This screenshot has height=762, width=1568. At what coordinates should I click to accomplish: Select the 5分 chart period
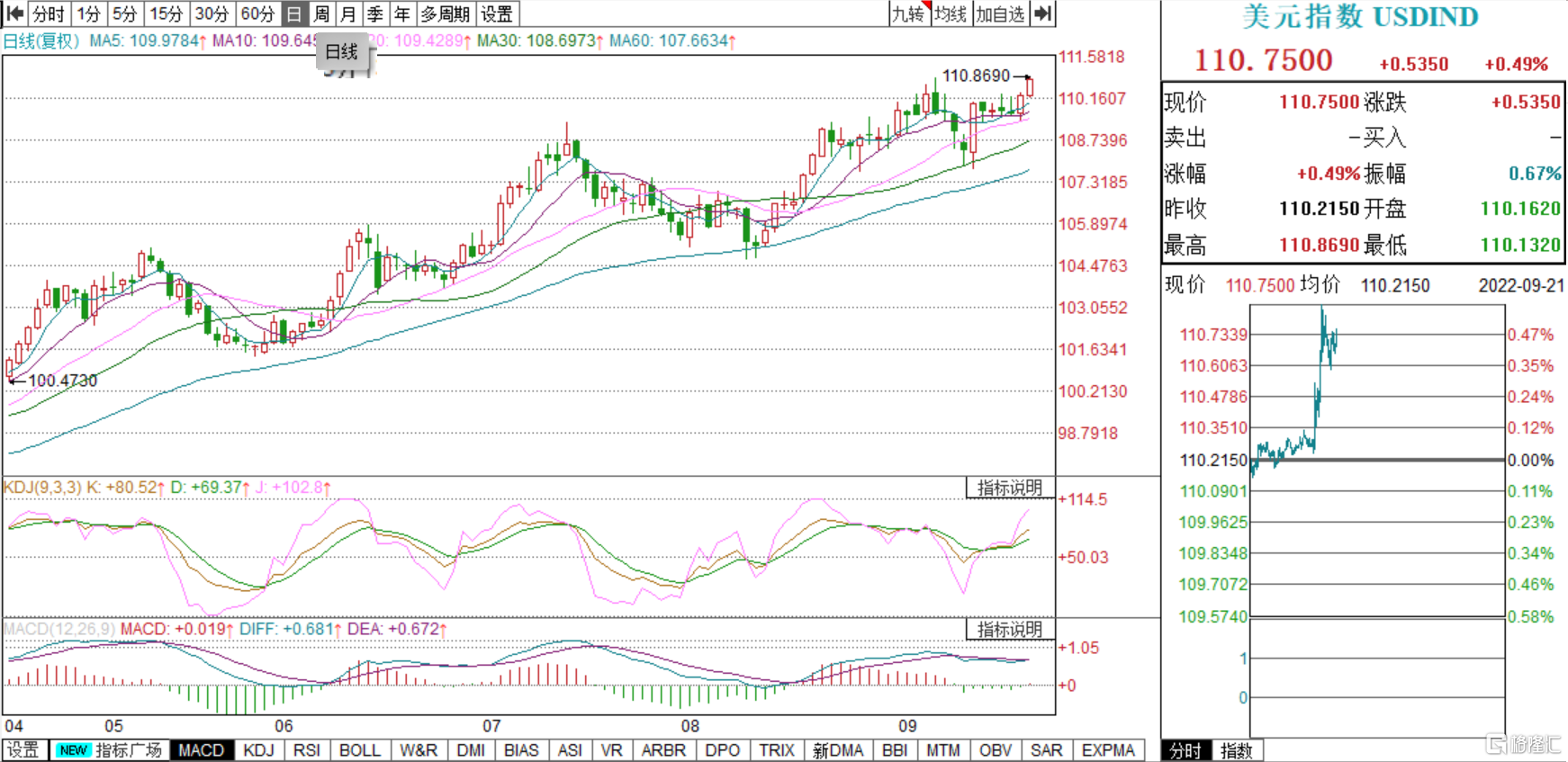[125, 13]
